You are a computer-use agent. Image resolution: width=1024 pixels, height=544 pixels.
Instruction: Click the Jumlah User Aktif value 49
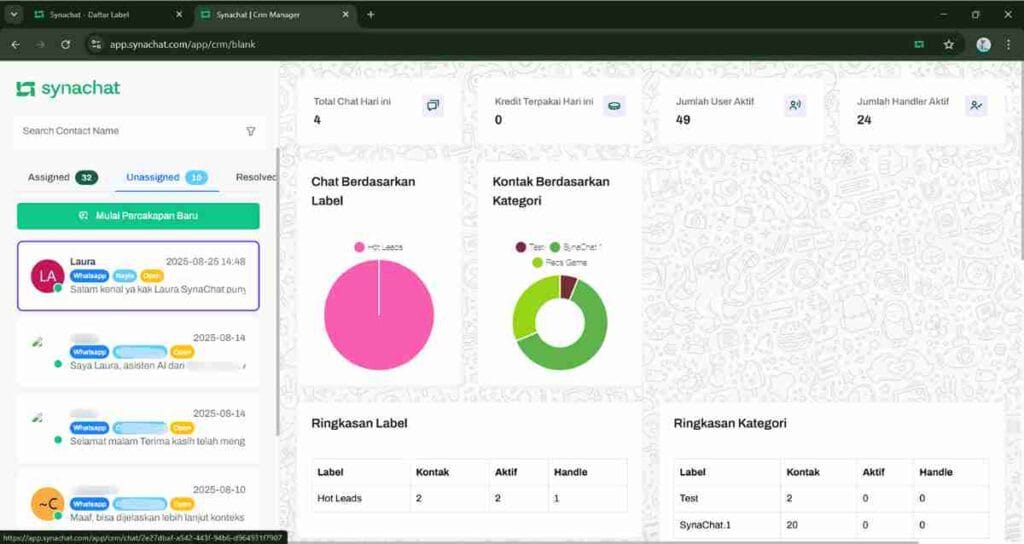click(683, 120)
